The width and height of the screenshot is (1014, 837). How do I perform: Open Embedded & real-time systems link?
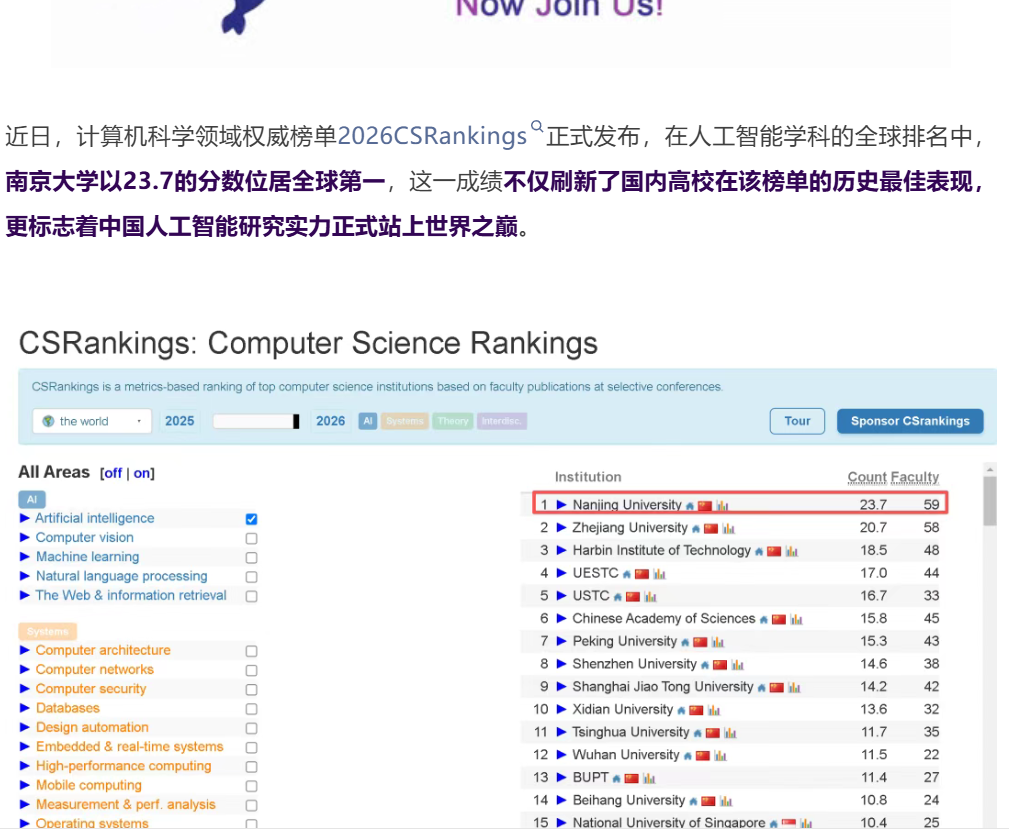[x=129, y=746]
